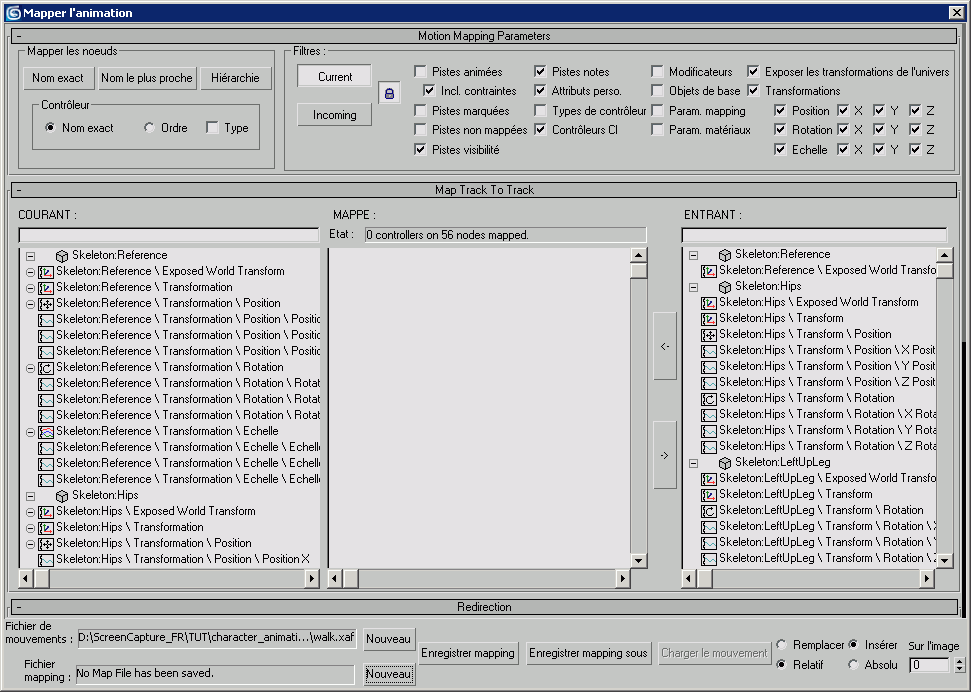Collapse Skeleton:Reference \ Transformation \ Position in COURANT

coord(30,304)
